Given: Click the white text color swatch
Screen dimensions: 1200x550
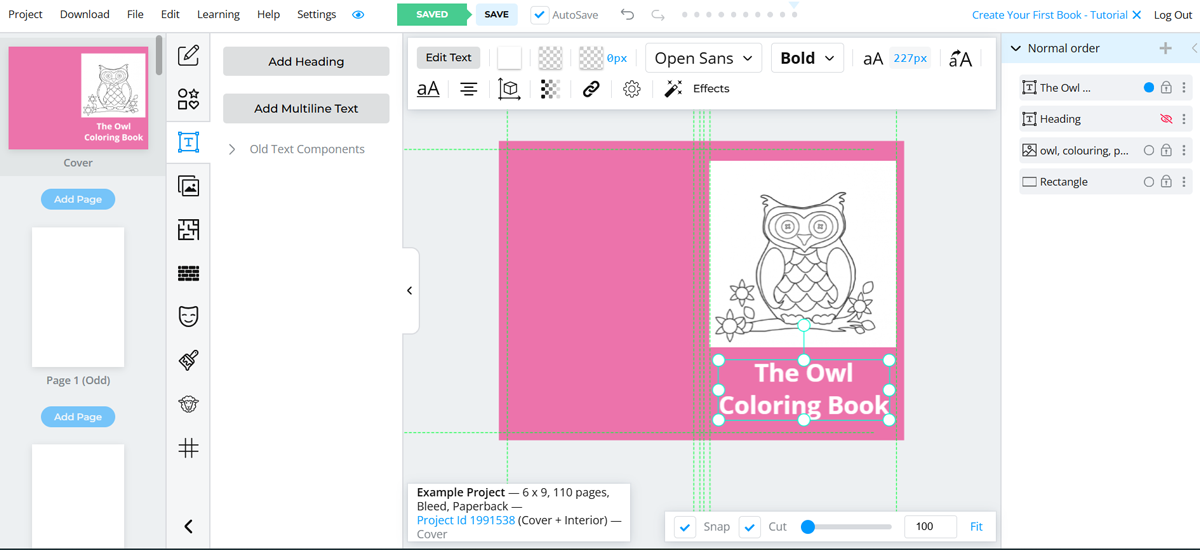Looking at the screenshot, I should click(509, 58).
